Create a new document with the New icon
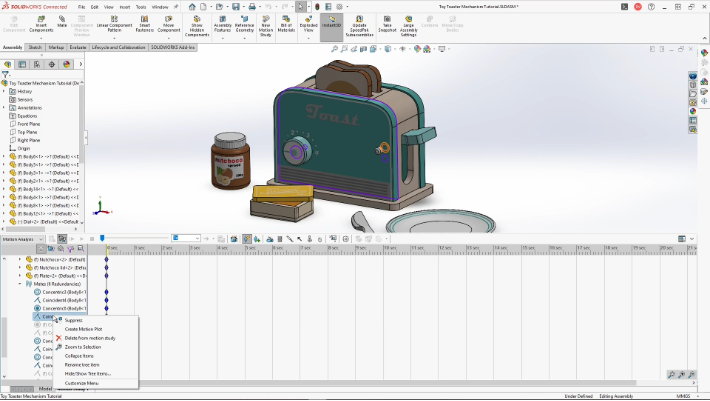This screenshot has width=710, height=401. point(204,7)
